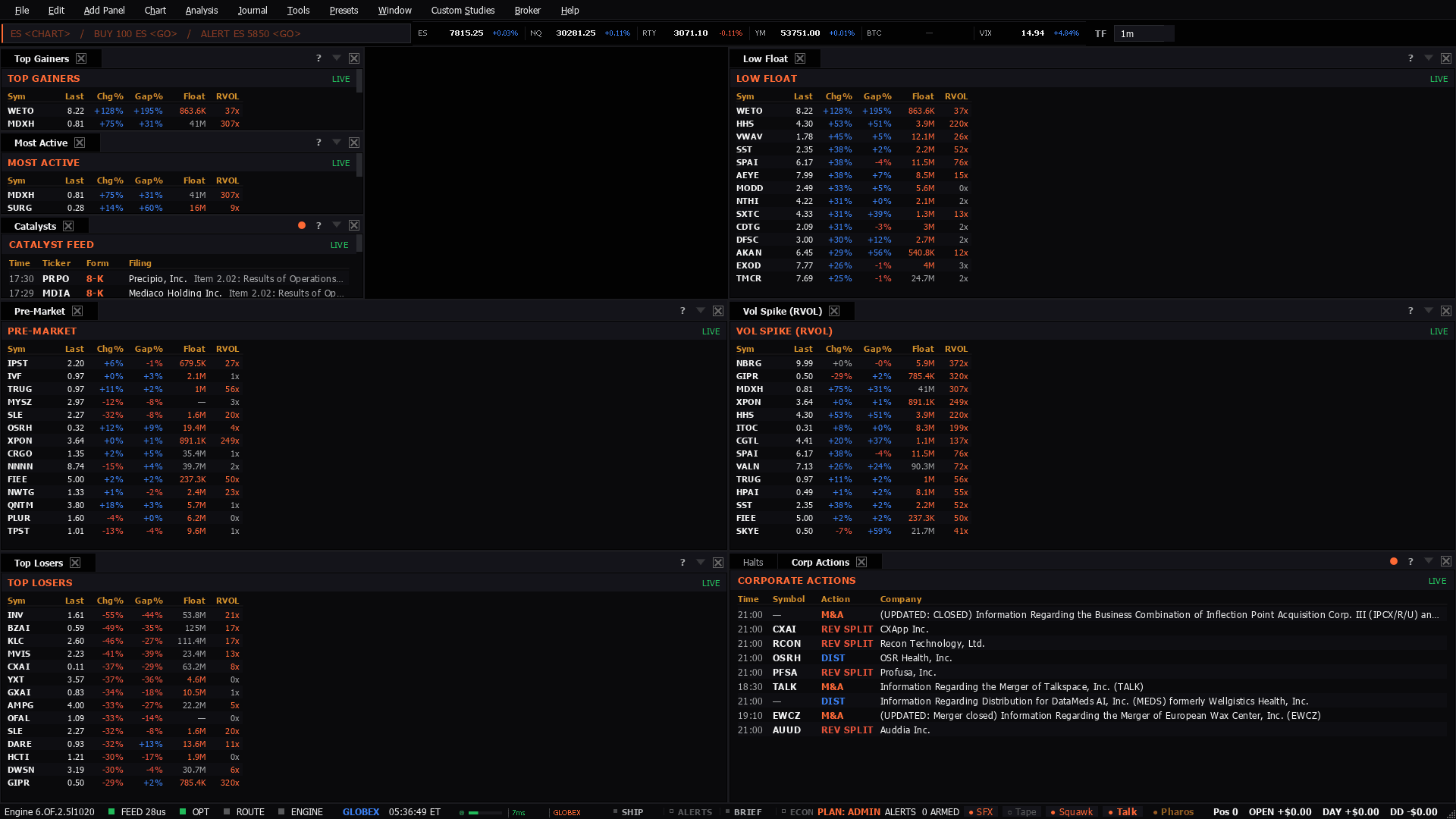
Task: Open the Top Gainers panel options arrow
Action: coord(337,58)
